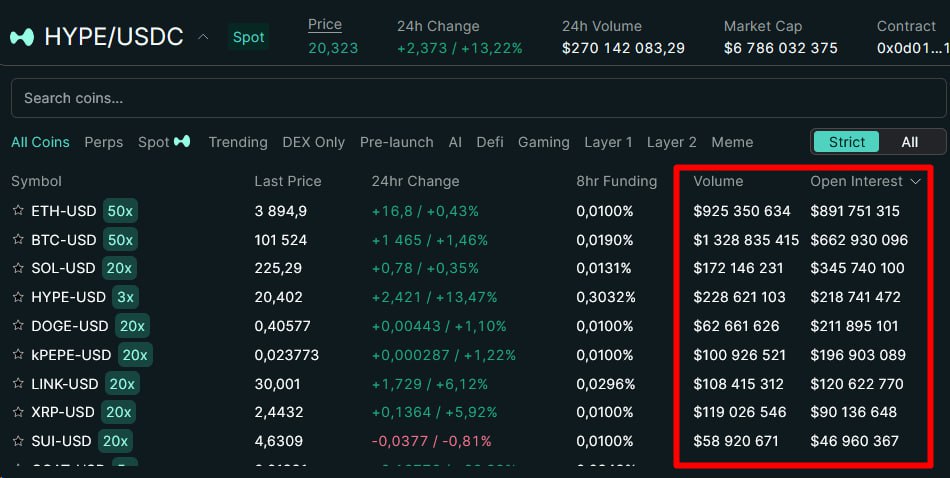Open the kPEPE-USD symbol
This screenshot has width=950, height=478.
click(x=71, y=355)
